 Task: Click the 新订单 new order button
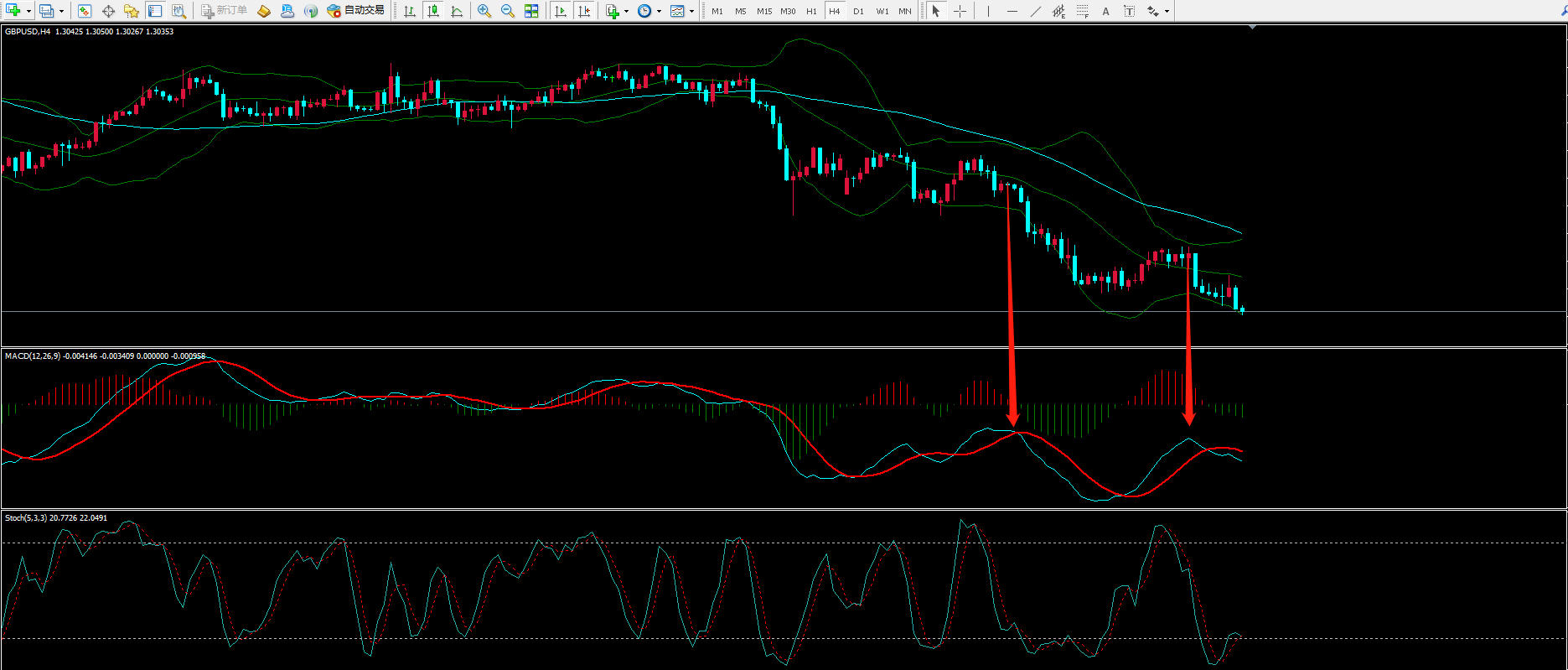(225, 11)
